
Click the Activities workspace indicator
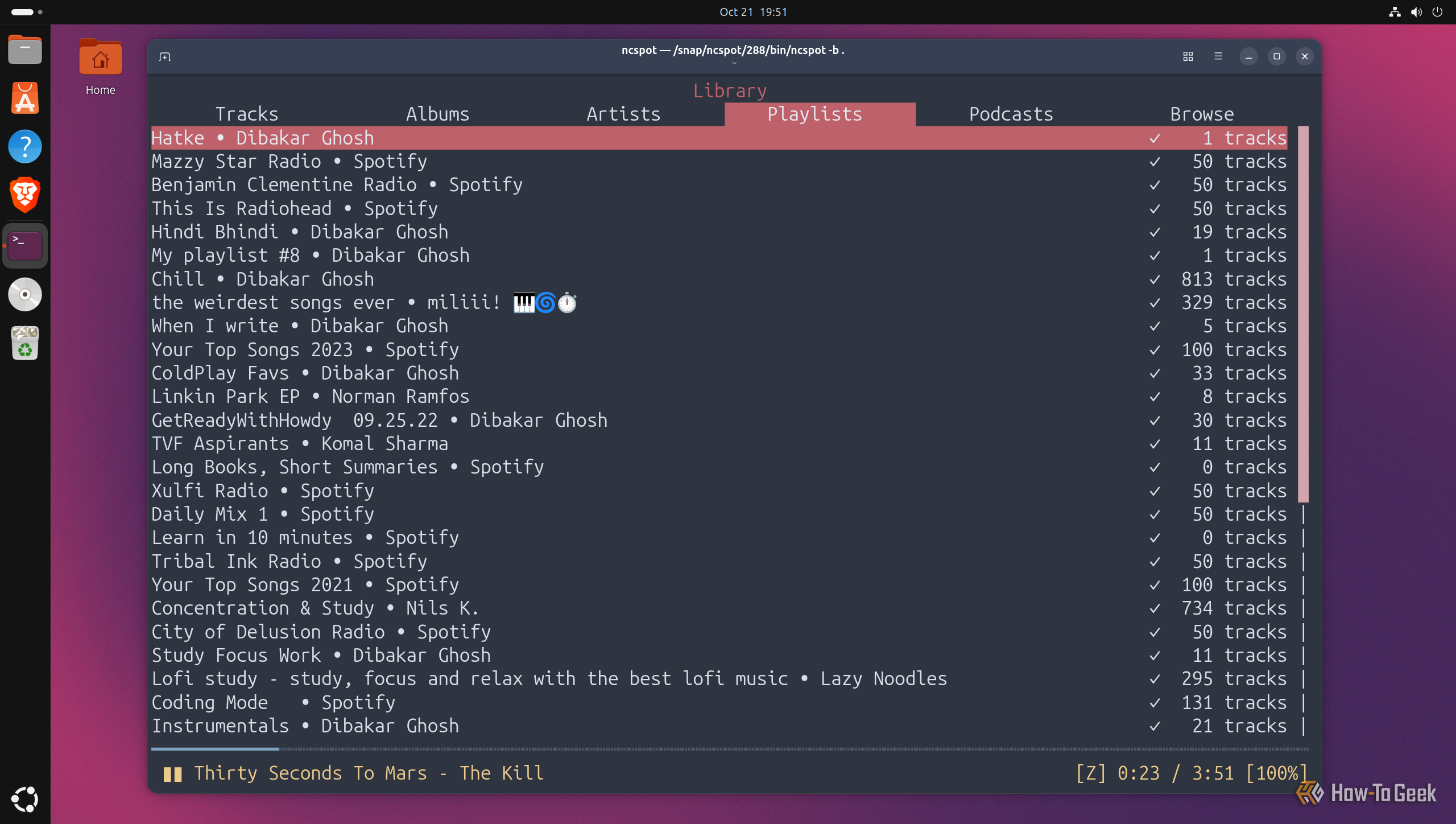click(x=27, y=12)
